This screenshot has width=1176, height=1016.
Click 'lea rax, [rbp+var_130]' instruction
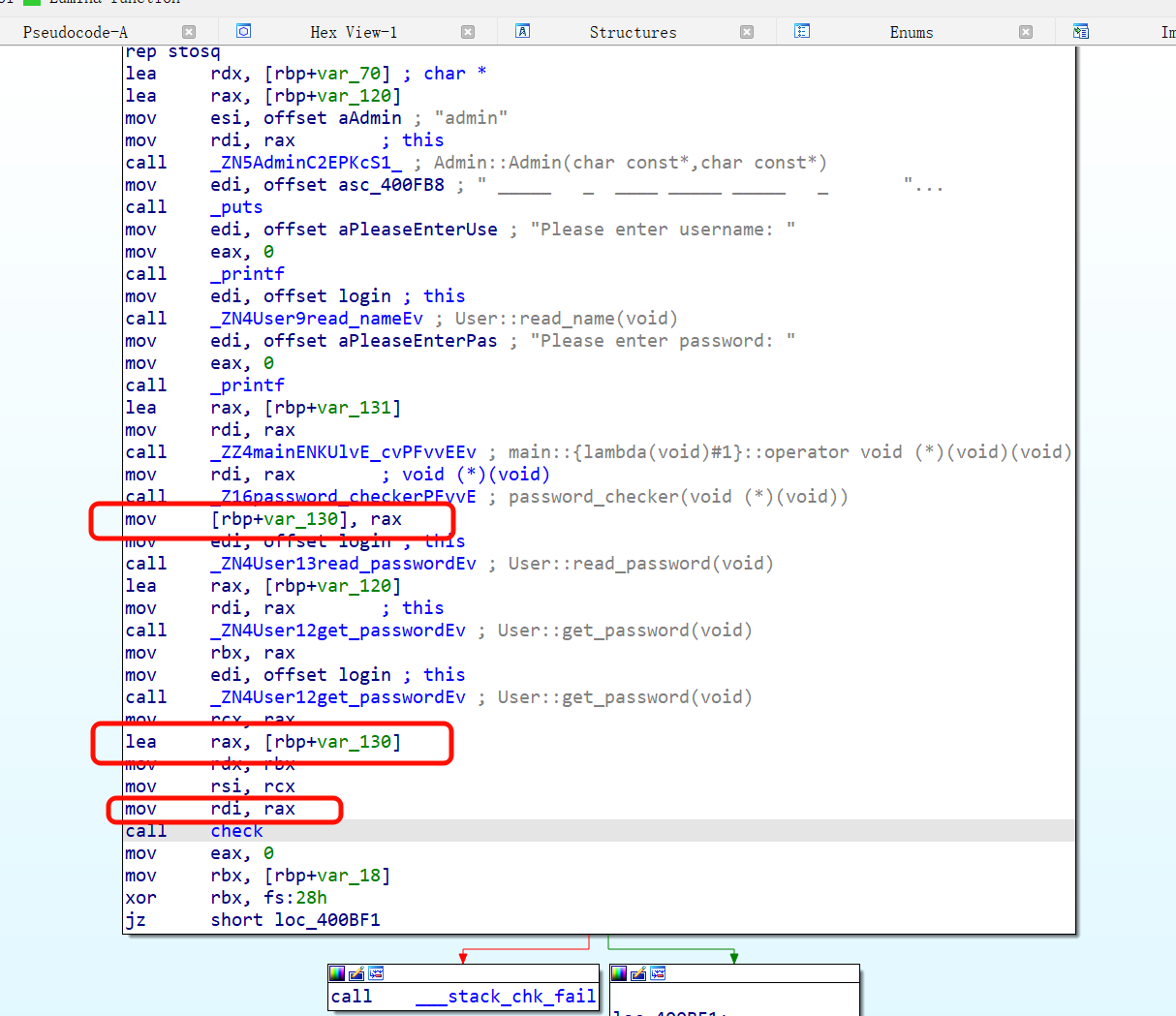click(263, 741)
